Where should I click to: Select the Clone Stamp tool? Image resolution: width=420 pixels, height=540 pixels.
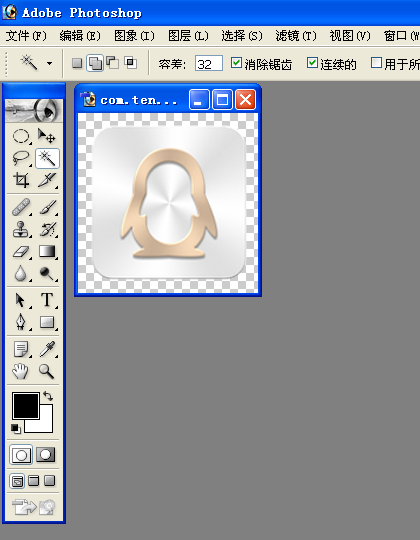pyautogui.click(x=21, y=229)
